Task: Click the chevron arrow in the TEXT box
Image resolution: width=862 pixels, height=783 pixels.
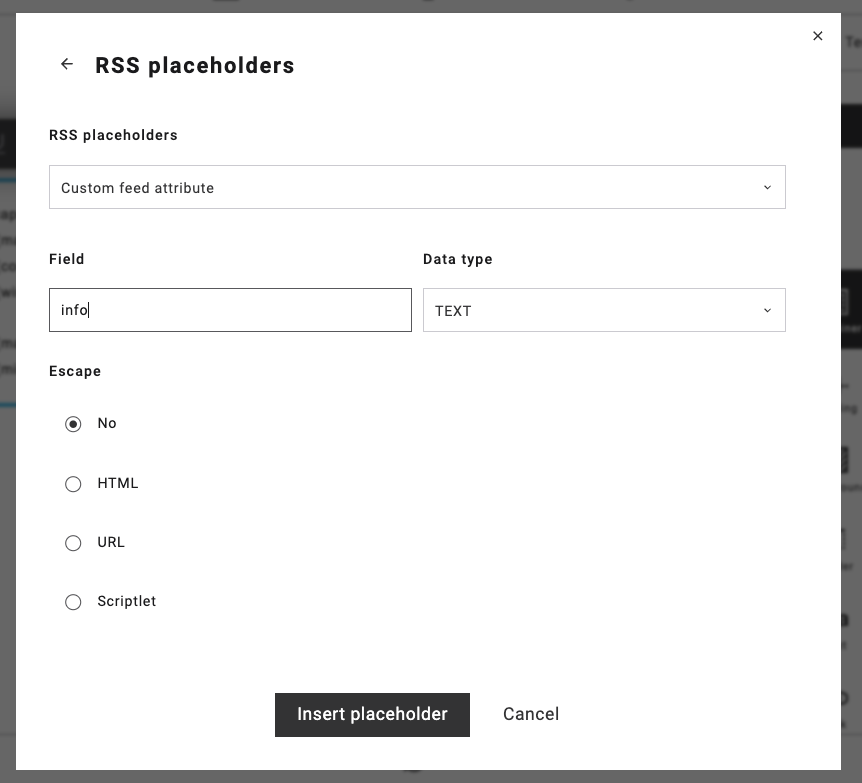Action: tap(767, 310)
